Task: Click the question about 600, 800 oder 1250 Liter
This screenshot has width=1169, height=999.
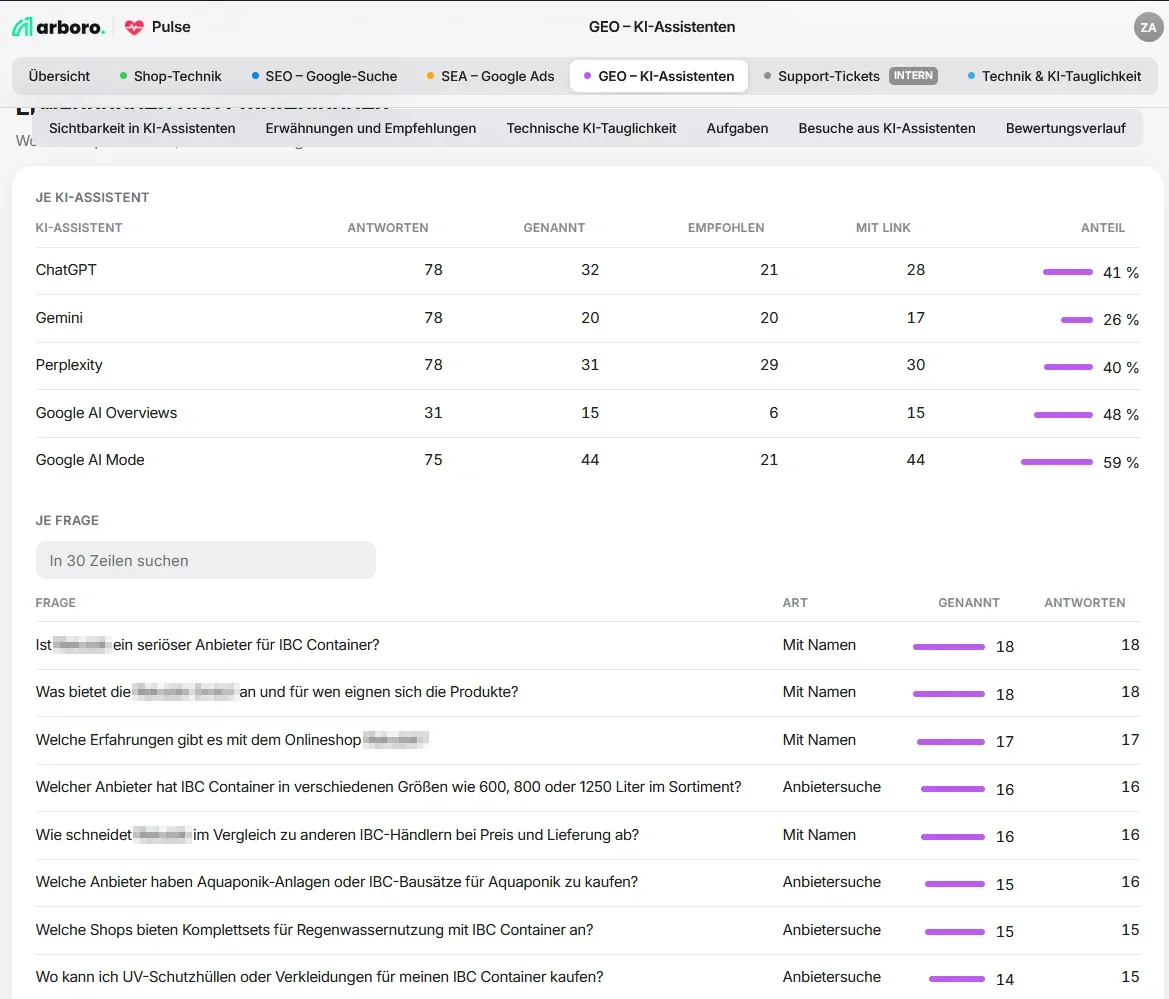Action: pyautogui.click(x=388, y=787)
